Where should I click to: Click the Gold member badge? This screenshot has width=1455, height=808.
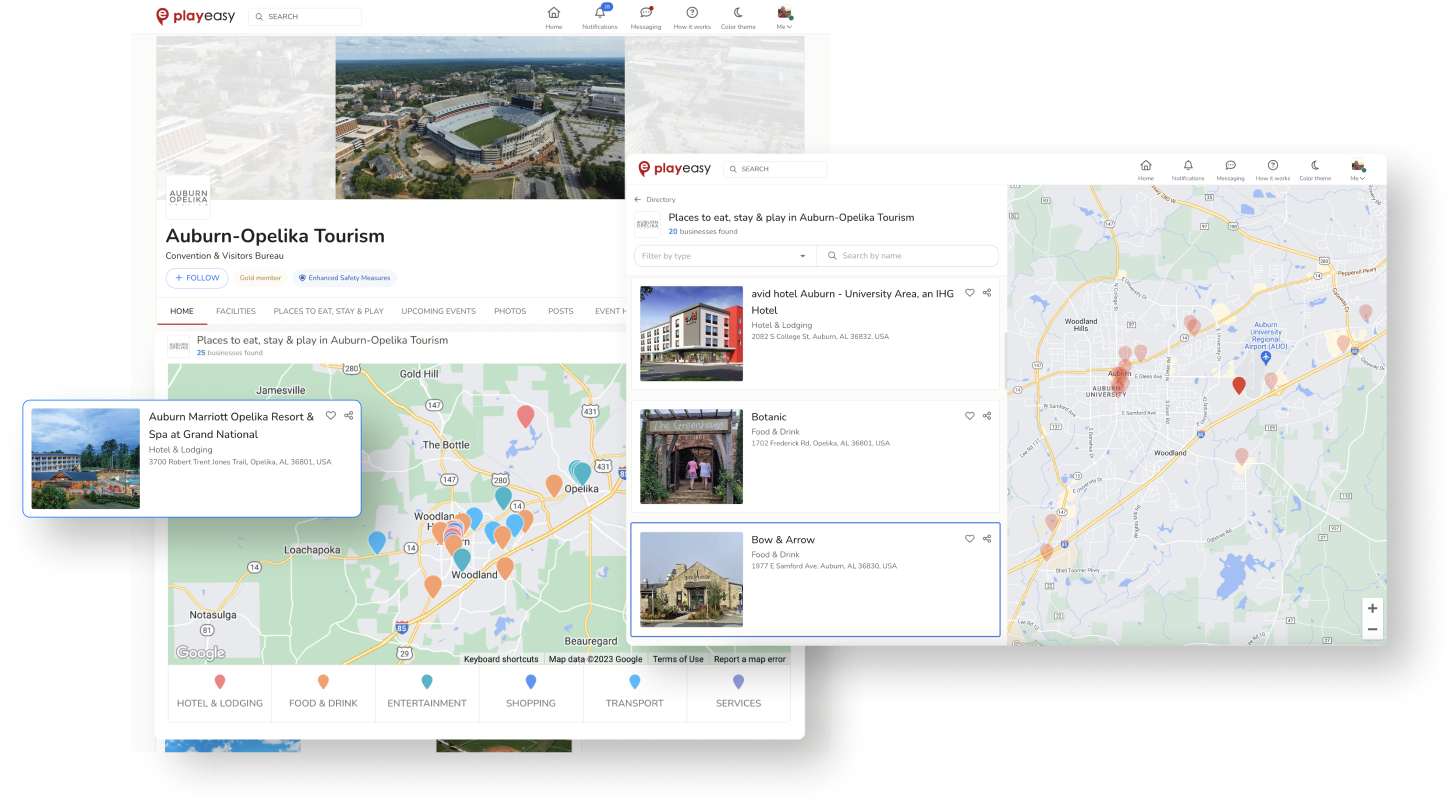pos(260,278)
